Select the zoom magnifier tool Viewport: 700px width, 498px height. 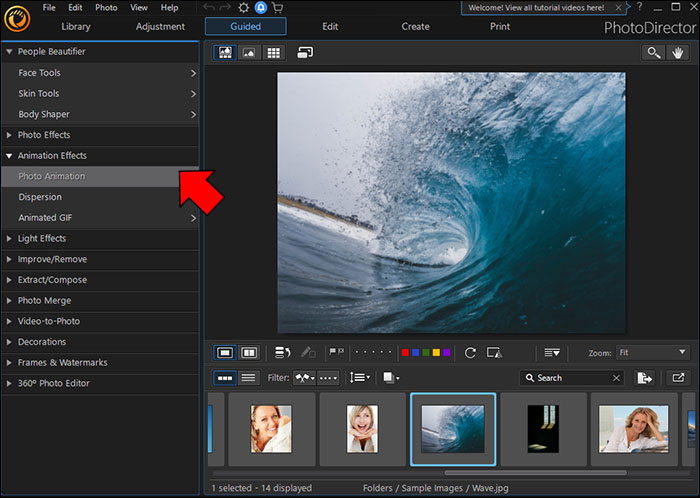[x=654, y=53]
